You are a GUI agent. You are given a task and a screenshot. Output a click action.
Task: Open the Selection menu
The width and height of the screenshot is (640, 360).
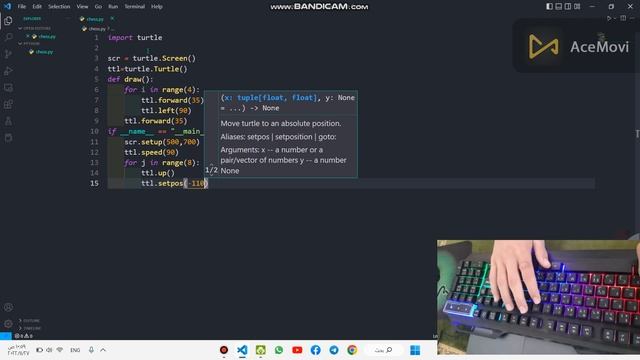(59, 7)
